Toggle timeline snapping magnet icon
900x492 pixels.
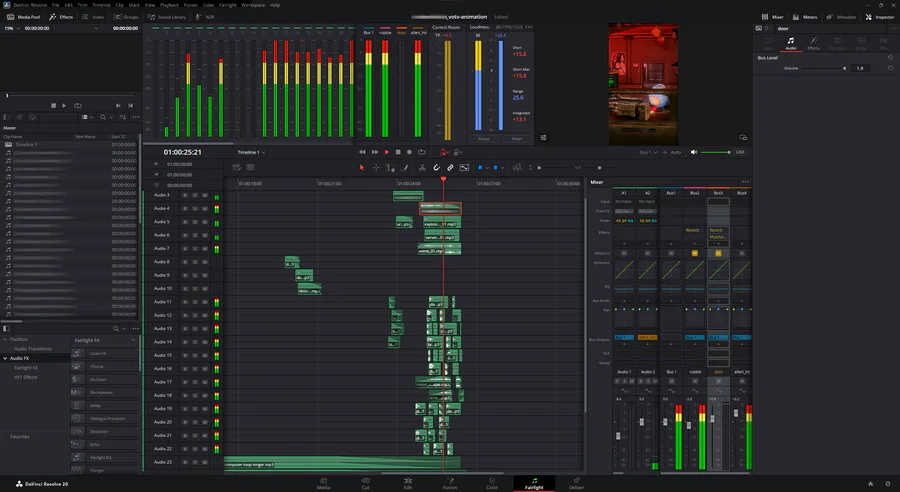(x=436, y=168)
